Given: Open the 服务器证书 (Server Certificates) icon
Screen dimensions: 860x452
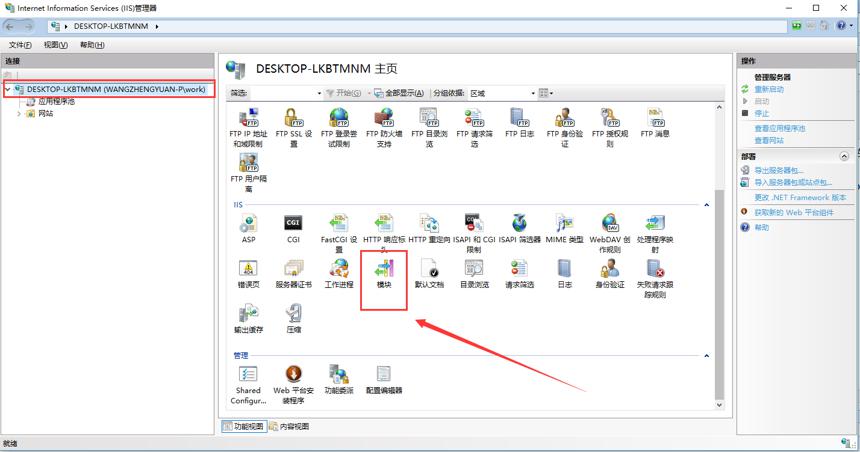Looking at the screenshot, I should tap(293, 274).
